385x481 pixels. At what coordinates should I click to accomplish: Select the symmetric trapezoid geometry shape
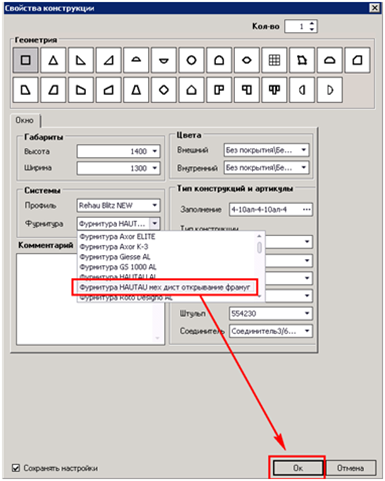pyautogui.click(x=136, y=90)
